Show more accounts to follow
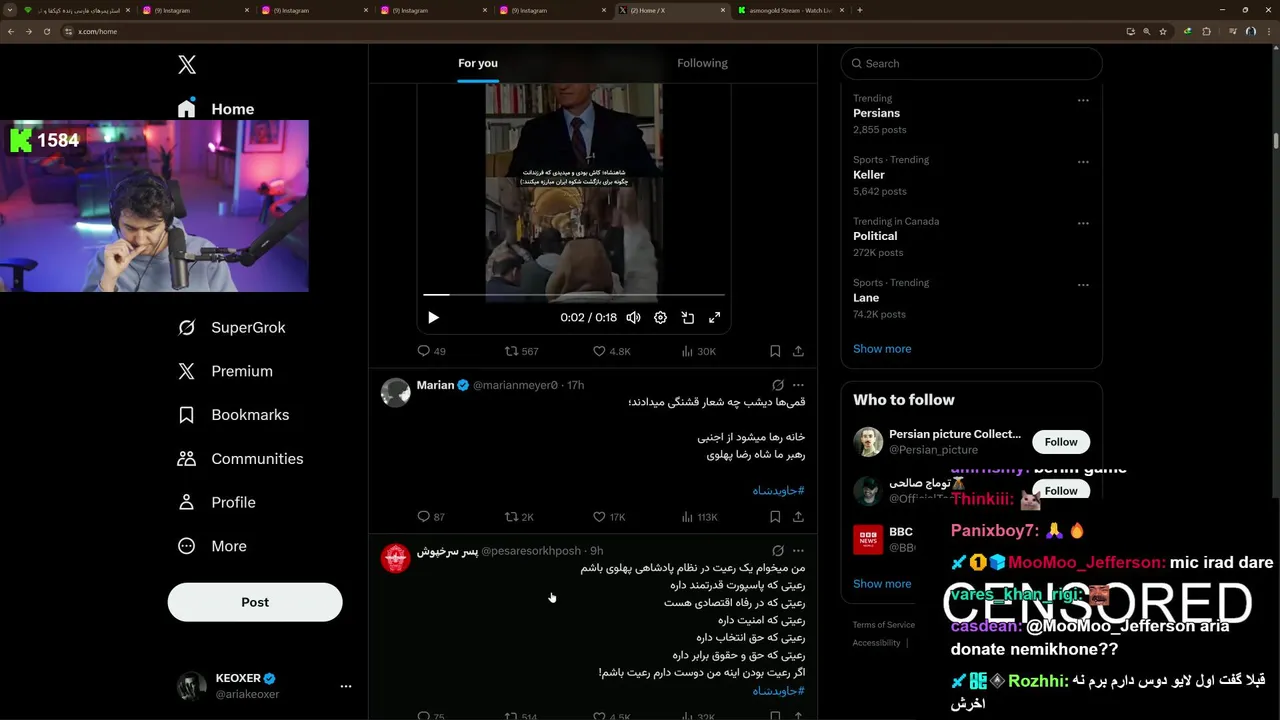This screenshot has height=720, width=1280. [882, 584]
